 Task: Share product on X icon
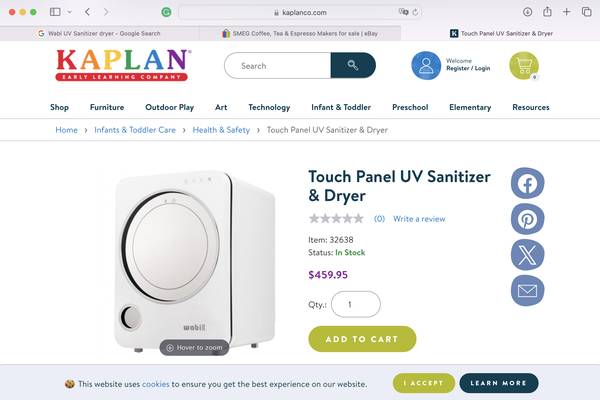pos(527,255)
